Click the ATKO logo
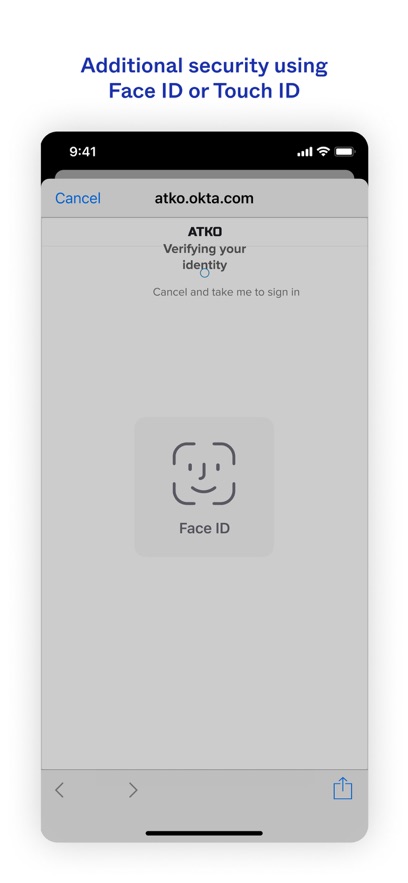 click(x=204, y=232)
